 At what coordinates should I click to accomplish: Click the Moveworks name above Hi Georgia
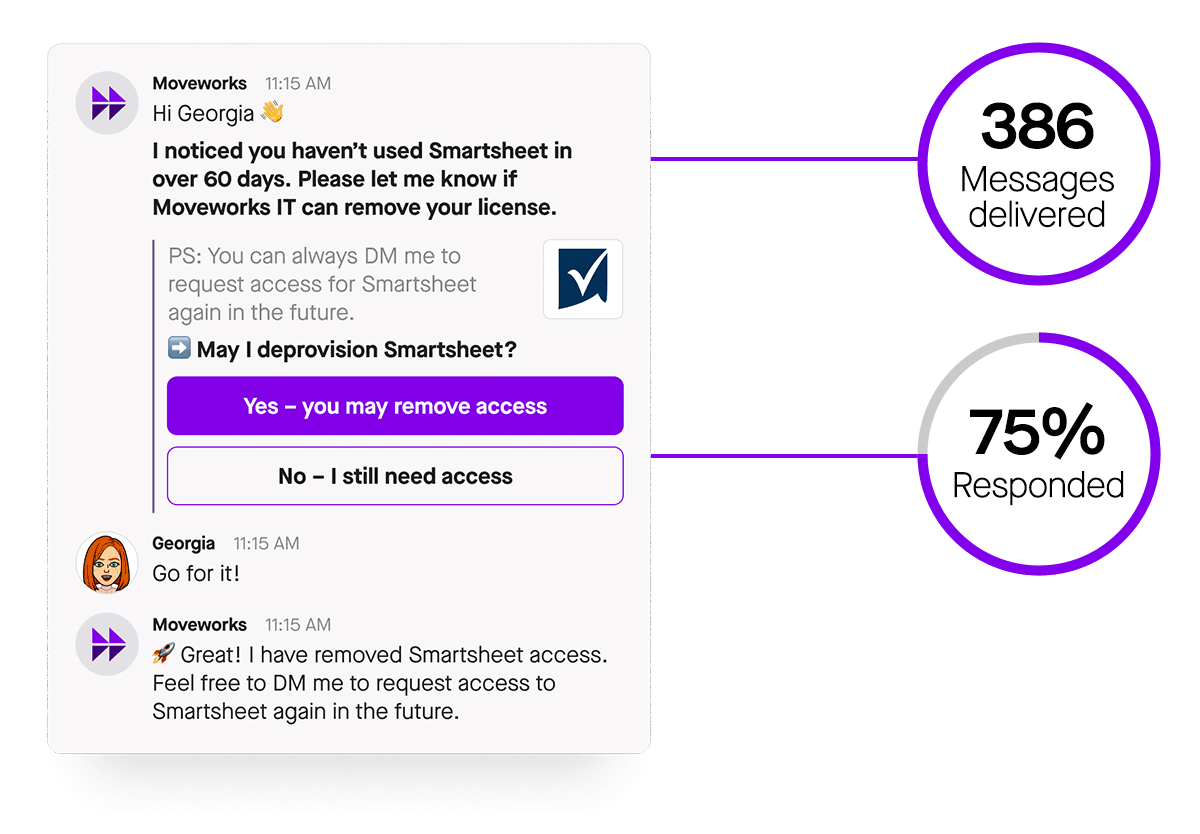tap(200, 83)
